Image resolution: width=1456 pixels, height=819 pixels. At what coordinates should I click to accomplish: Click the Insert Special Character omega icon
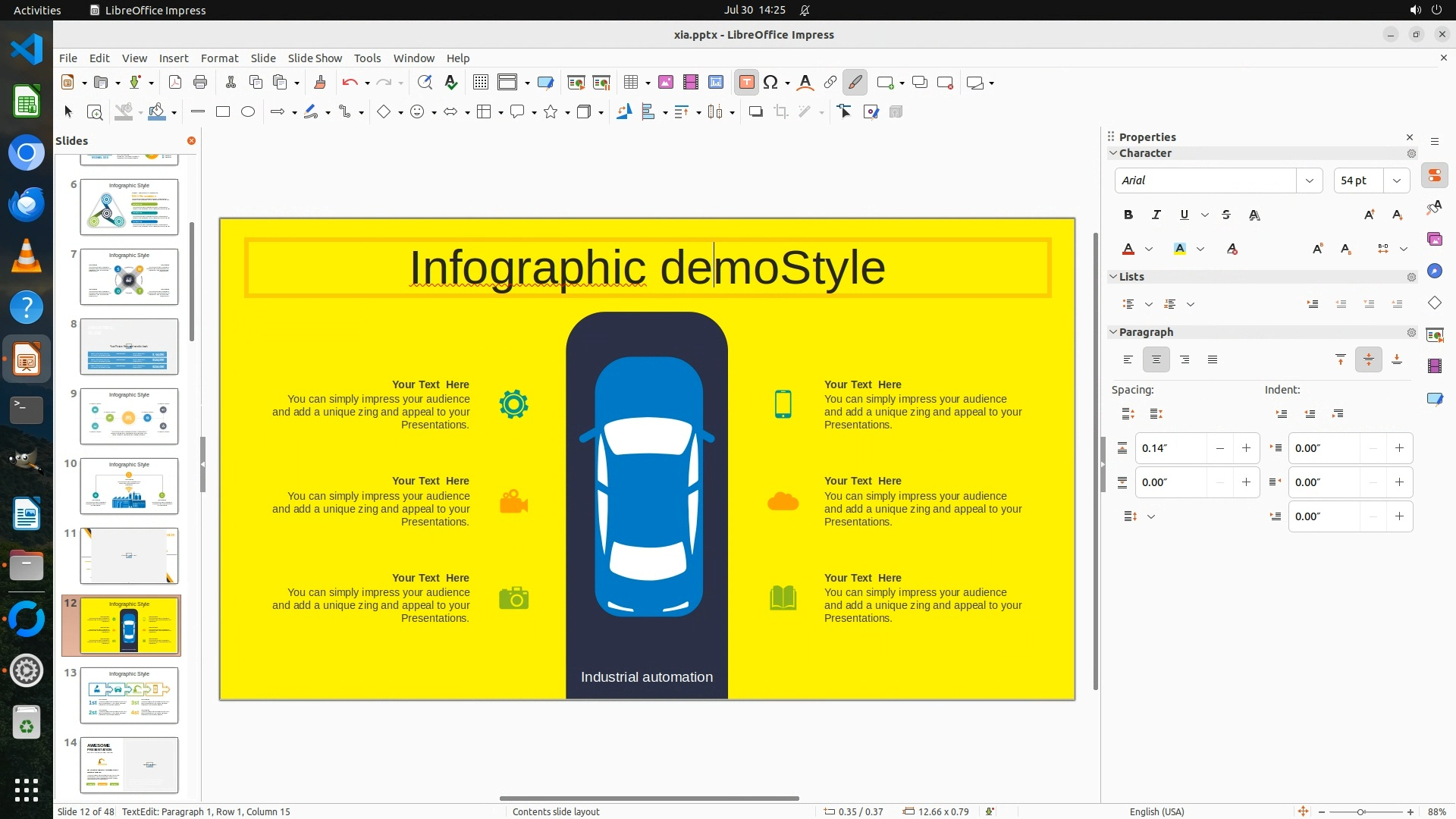click(x=770, y=83)
